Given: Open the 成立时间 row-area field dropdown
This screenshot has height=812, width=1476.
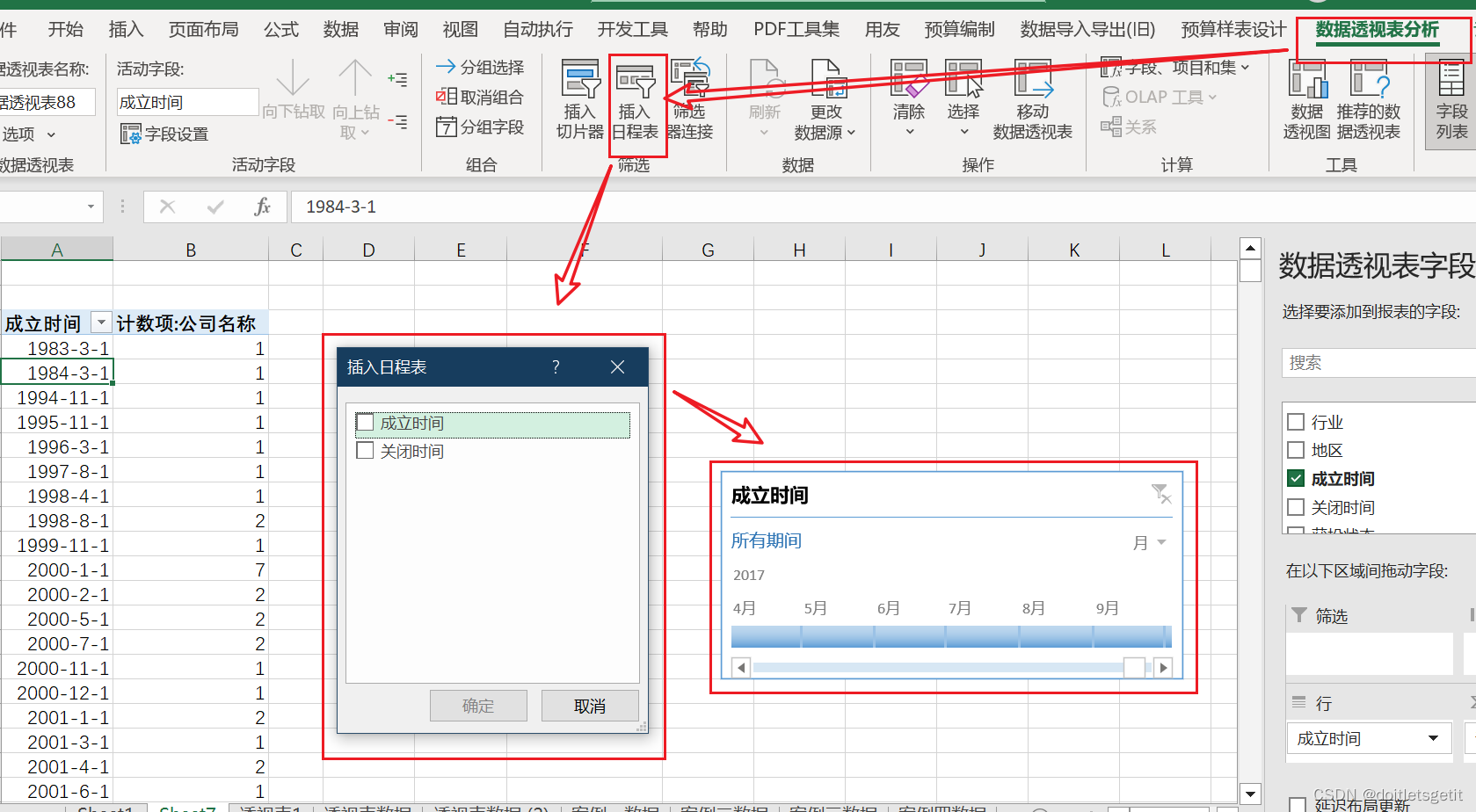Looking at the screenshot, I should (x=1433, y=738).
